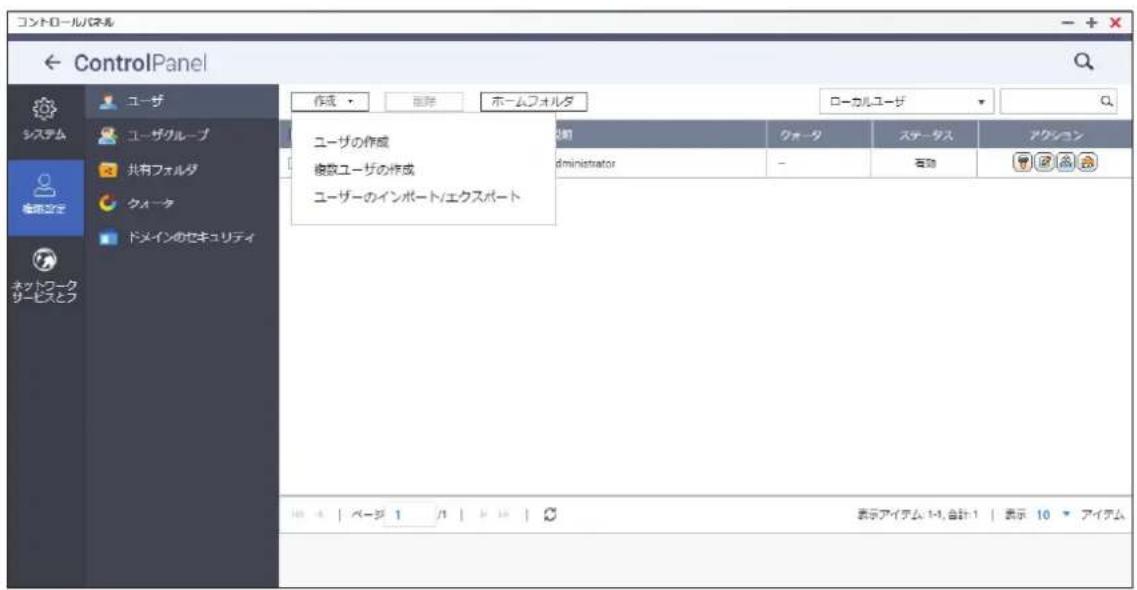Go to next page arrow
The height and width of the screenshot is (590, 1137).
pos(484,515)
